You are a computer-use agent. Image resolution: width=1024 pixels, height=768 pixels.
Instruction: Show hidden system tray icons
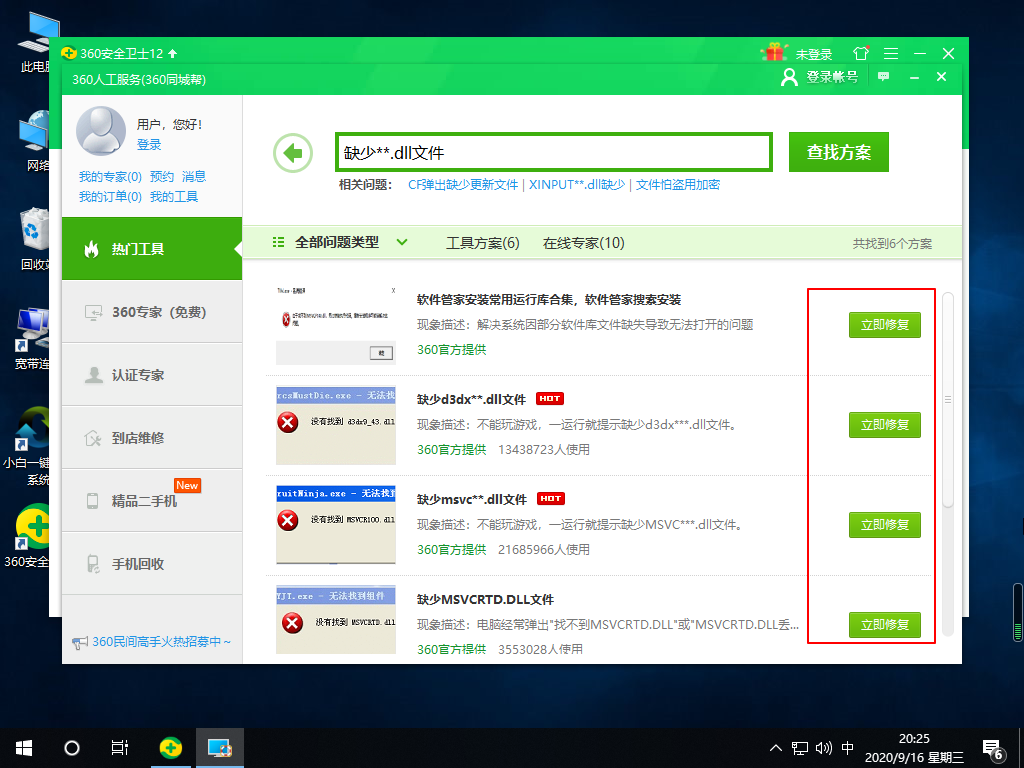(x=775, y=747)
